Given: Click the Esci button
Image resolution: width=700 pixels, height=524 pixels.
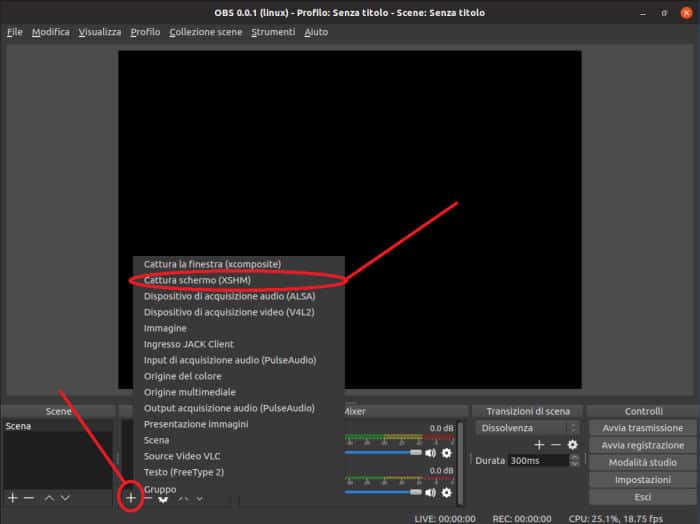Looking at the screenshot, I should [642, 497].
